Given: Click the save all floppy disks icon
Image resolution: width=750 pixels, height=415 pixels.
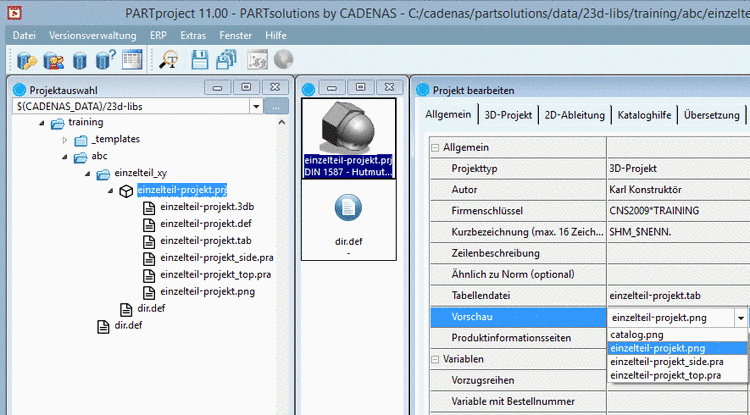Looking at the screenshot, I should point(226,60).
